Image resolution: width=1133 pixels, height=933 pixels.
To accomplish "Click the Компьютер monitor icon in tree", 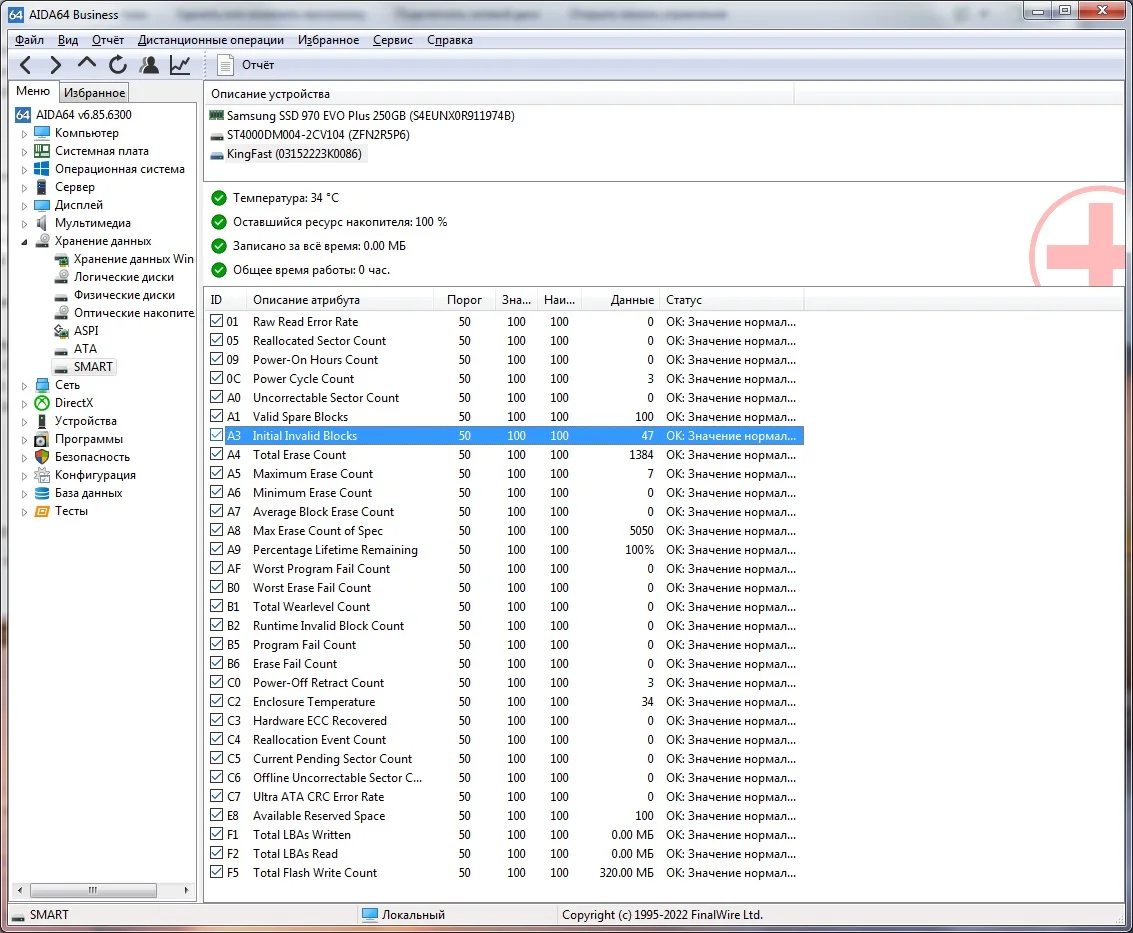I will pos(42,133).
